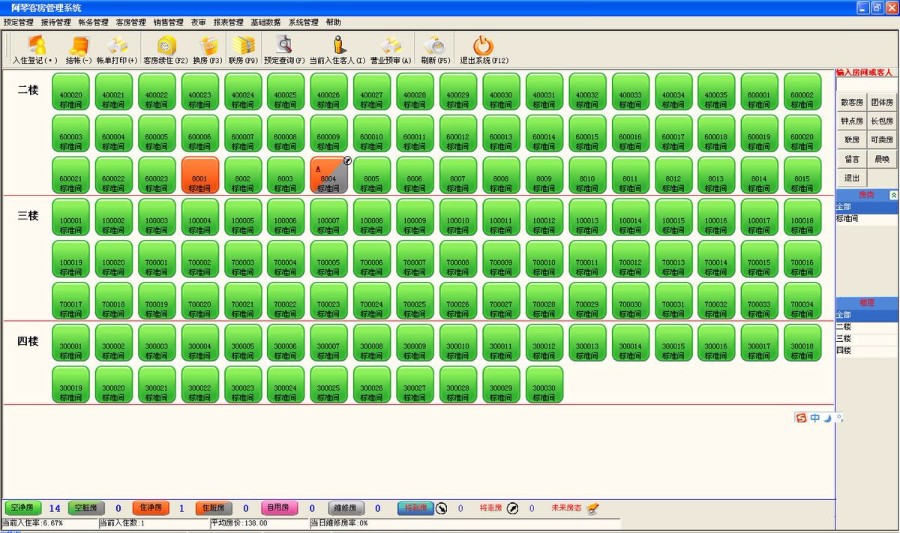Click the 退出 button in side panel

click(x=851, y=178)
